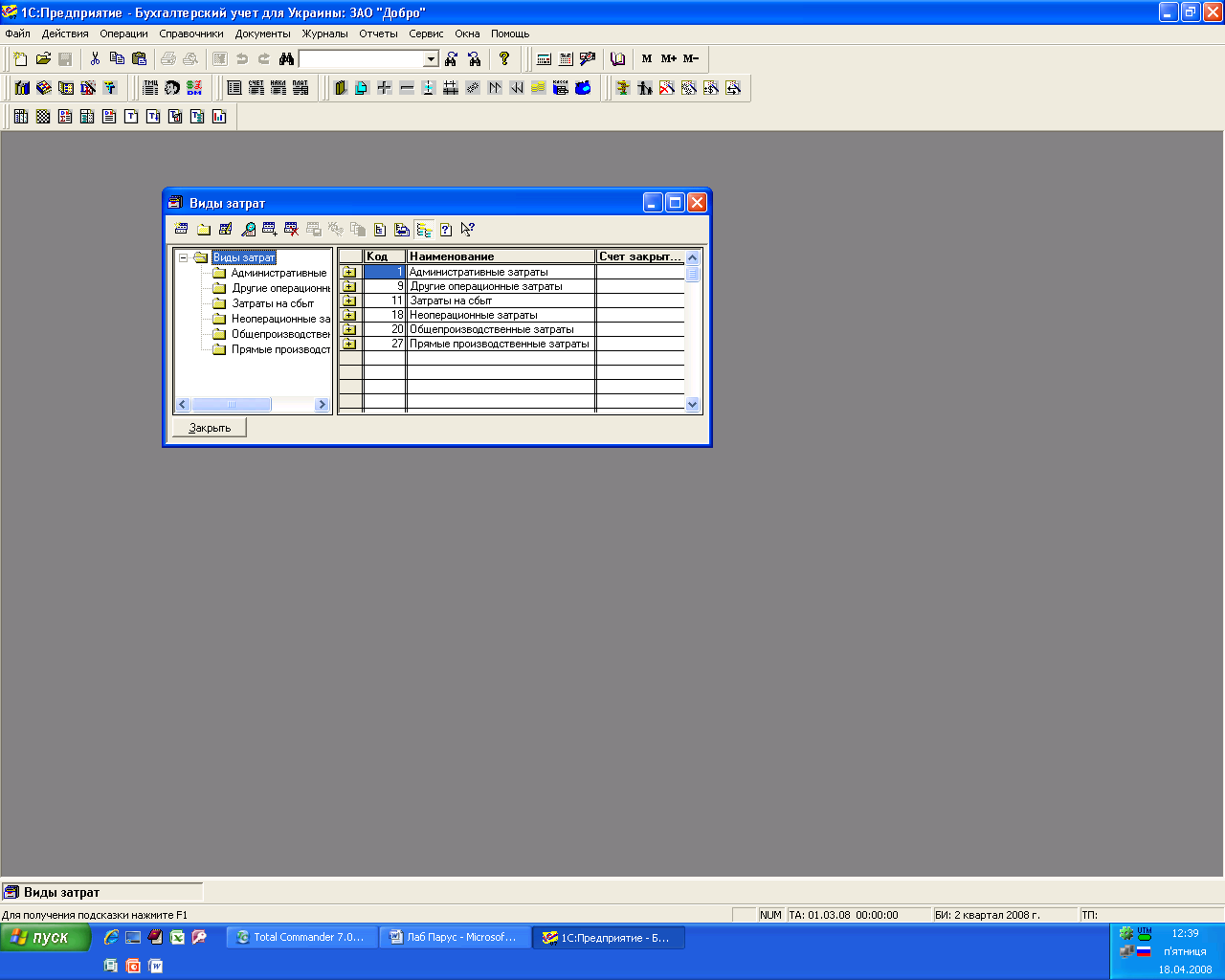Click the ТМЦ inventory toolbar icon

pos(150,88)
